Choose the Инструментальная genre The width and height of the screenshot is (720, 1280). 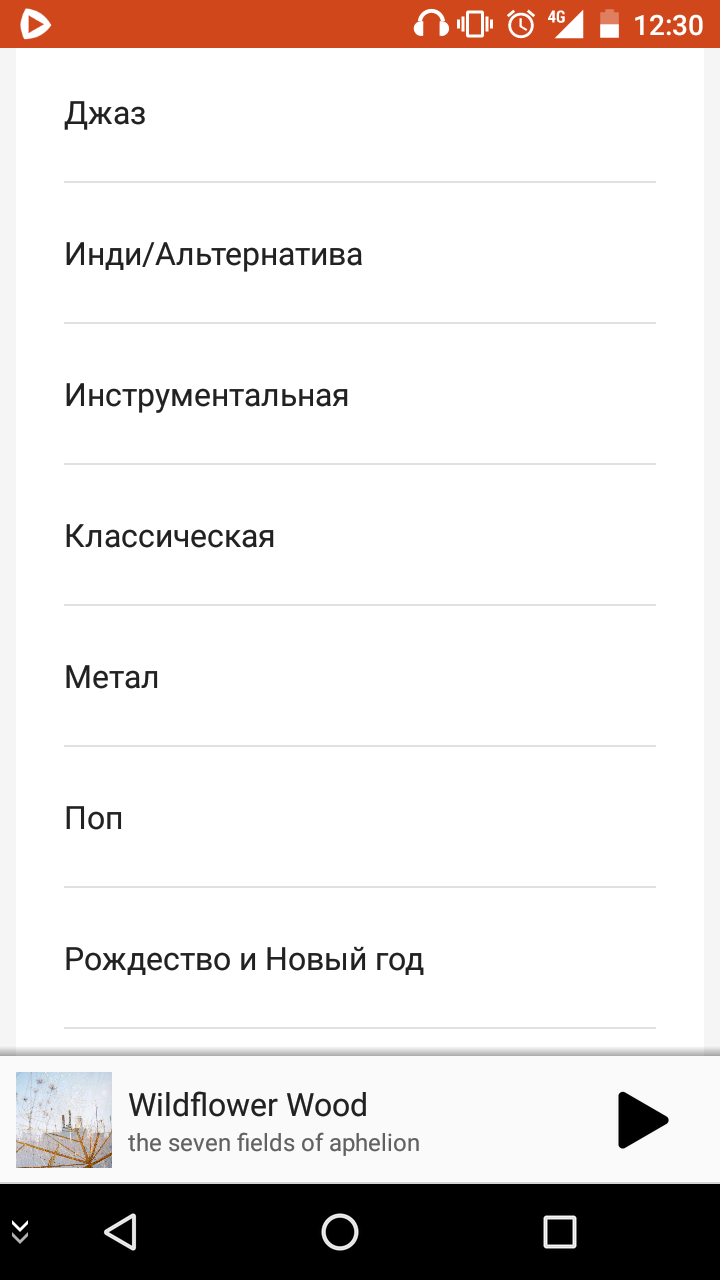pyautogui.click(x=360, y=395)
